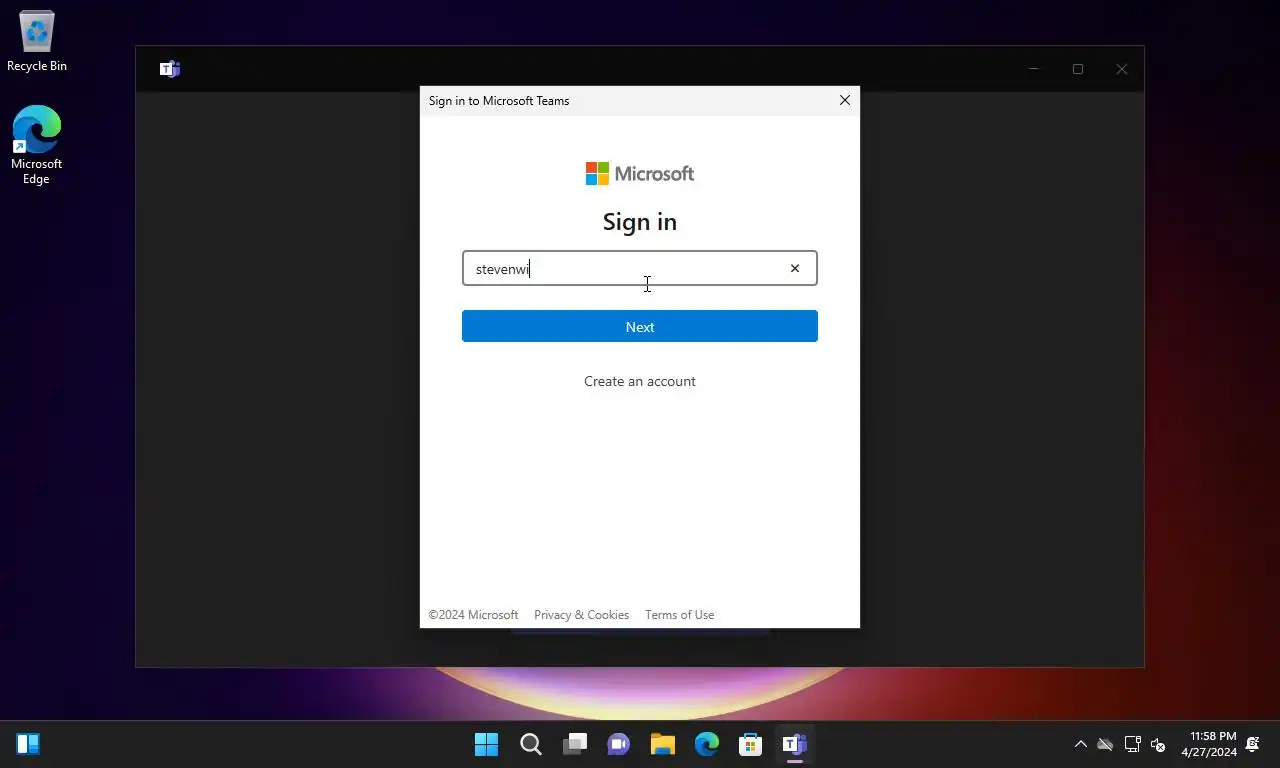Viewport: 1280px width, 768px height.
Task: Minimize the background Teams window
Action: [1034, 69]
